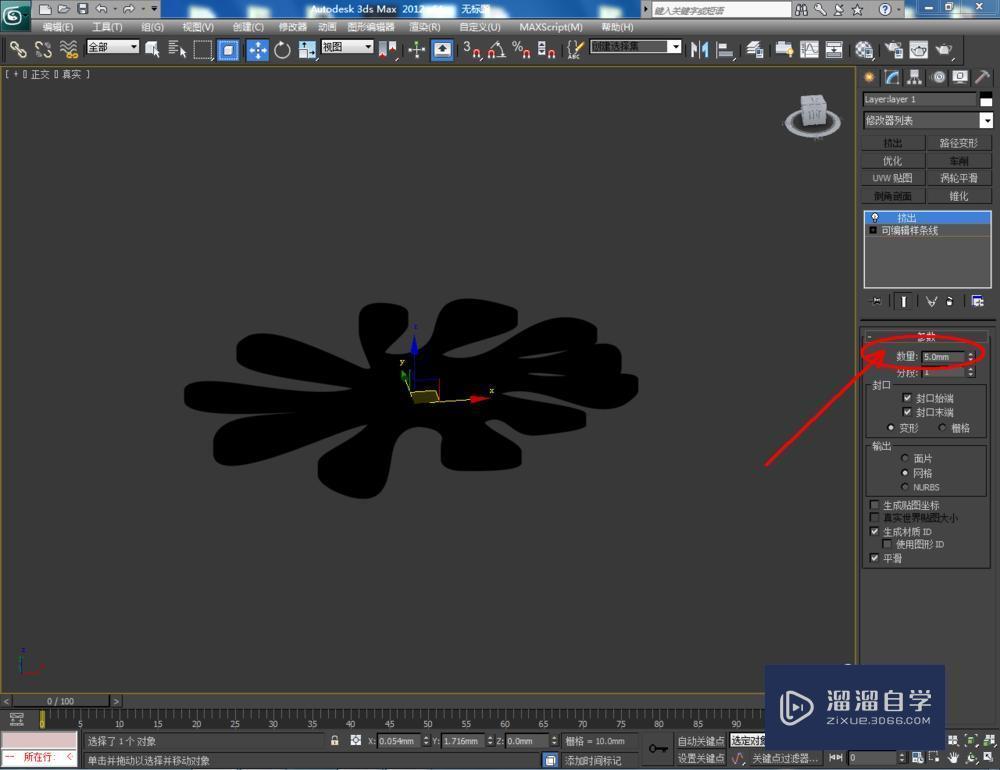Toggle the 平滑 smoothing checkbox
The height and width of the screenshot is (770, 1000).
876,558
